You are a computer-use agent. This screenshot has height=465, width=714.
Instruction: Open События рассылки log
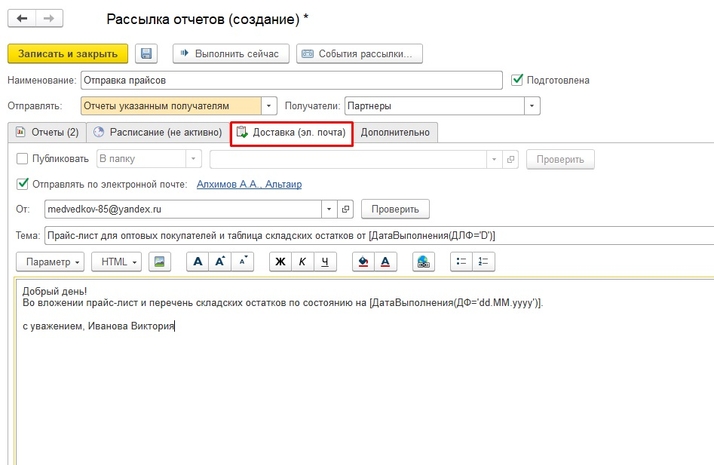coord(359,54)
